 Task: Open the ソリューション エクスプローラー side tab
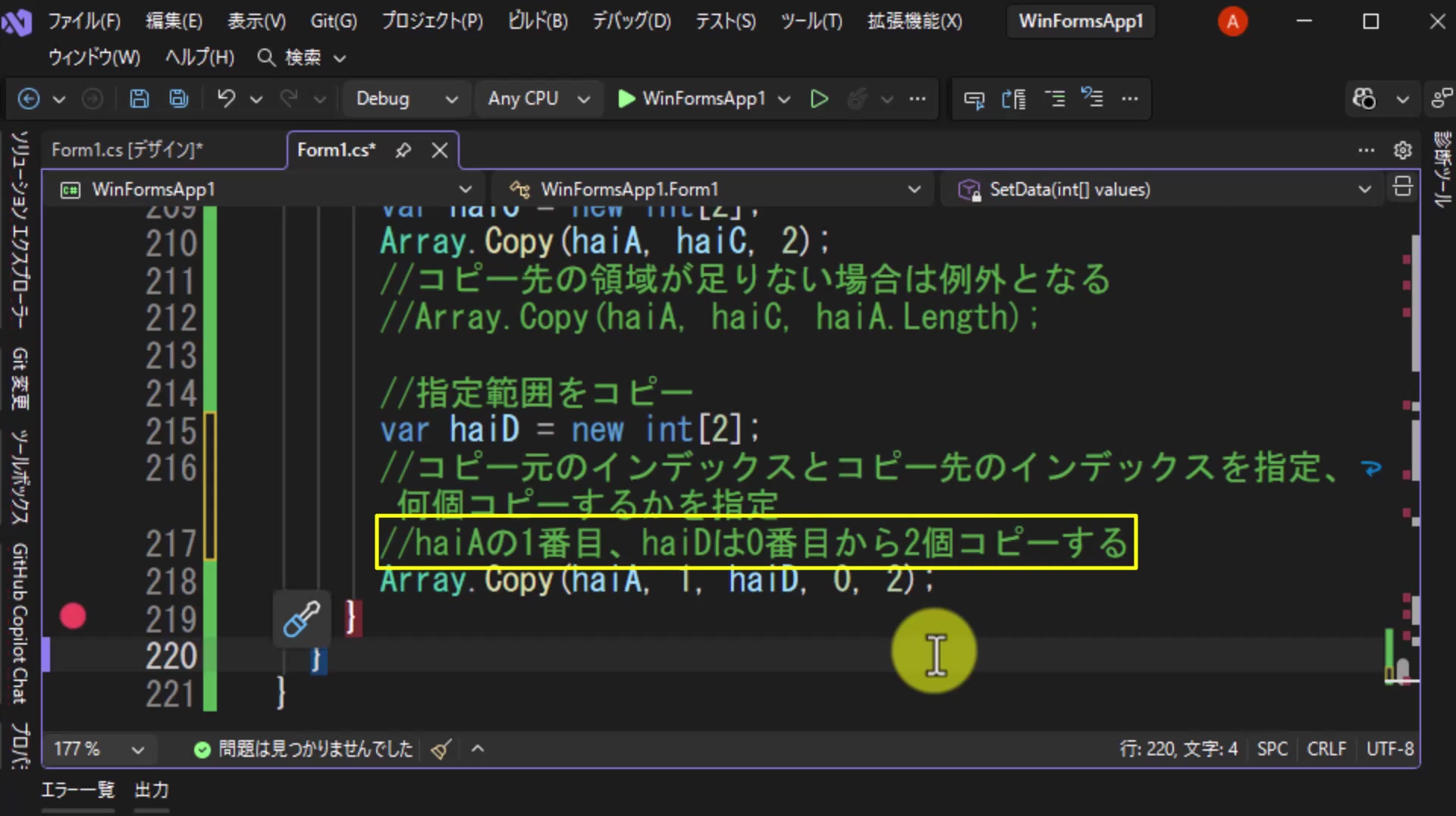tap(20, 229)
